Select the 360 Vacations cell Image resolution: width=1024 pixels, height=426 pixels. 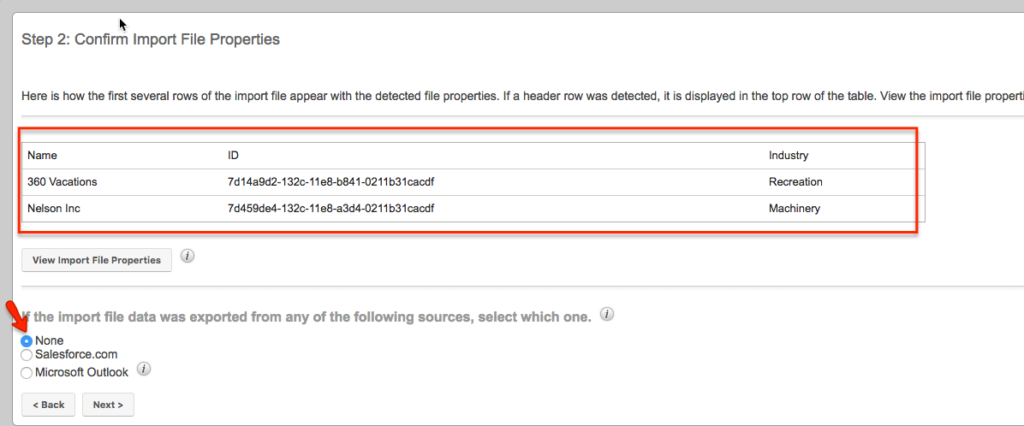click(62, 182)
